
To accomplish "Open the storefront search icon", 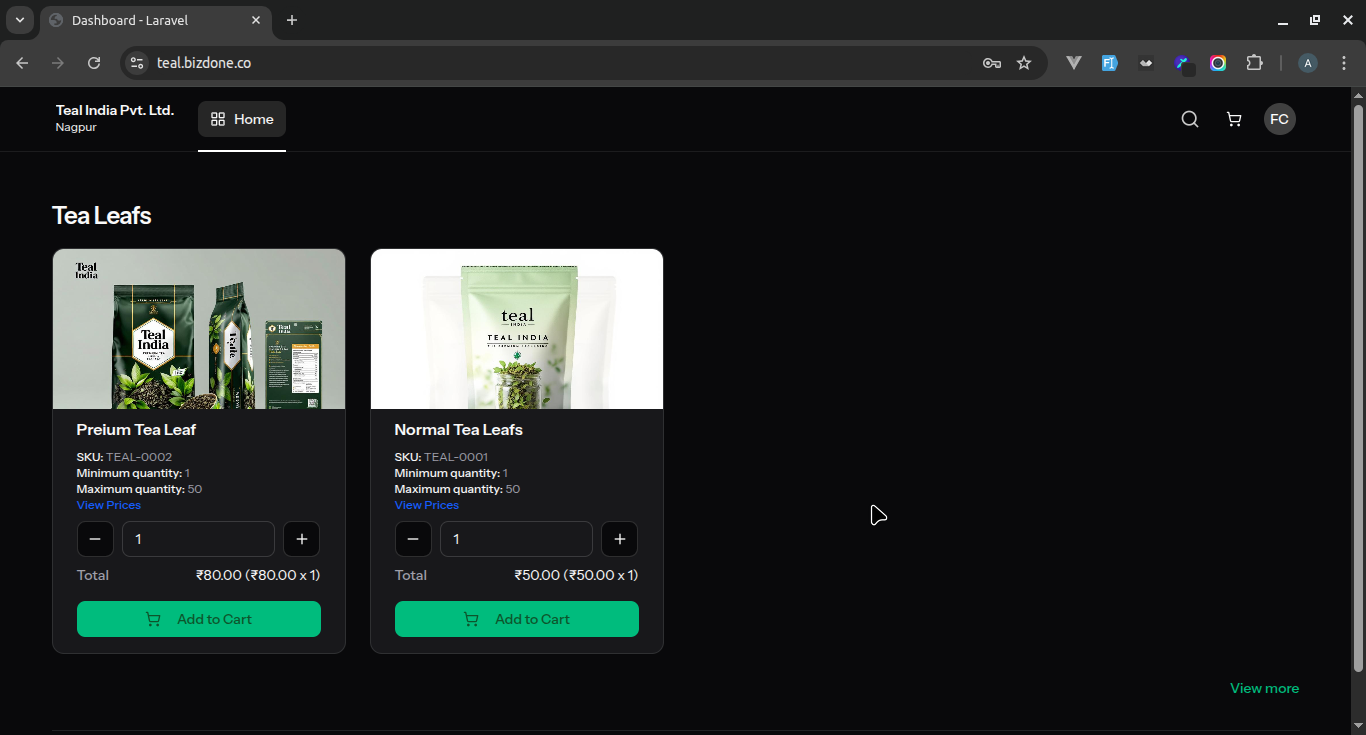I will pos(1189,119).
